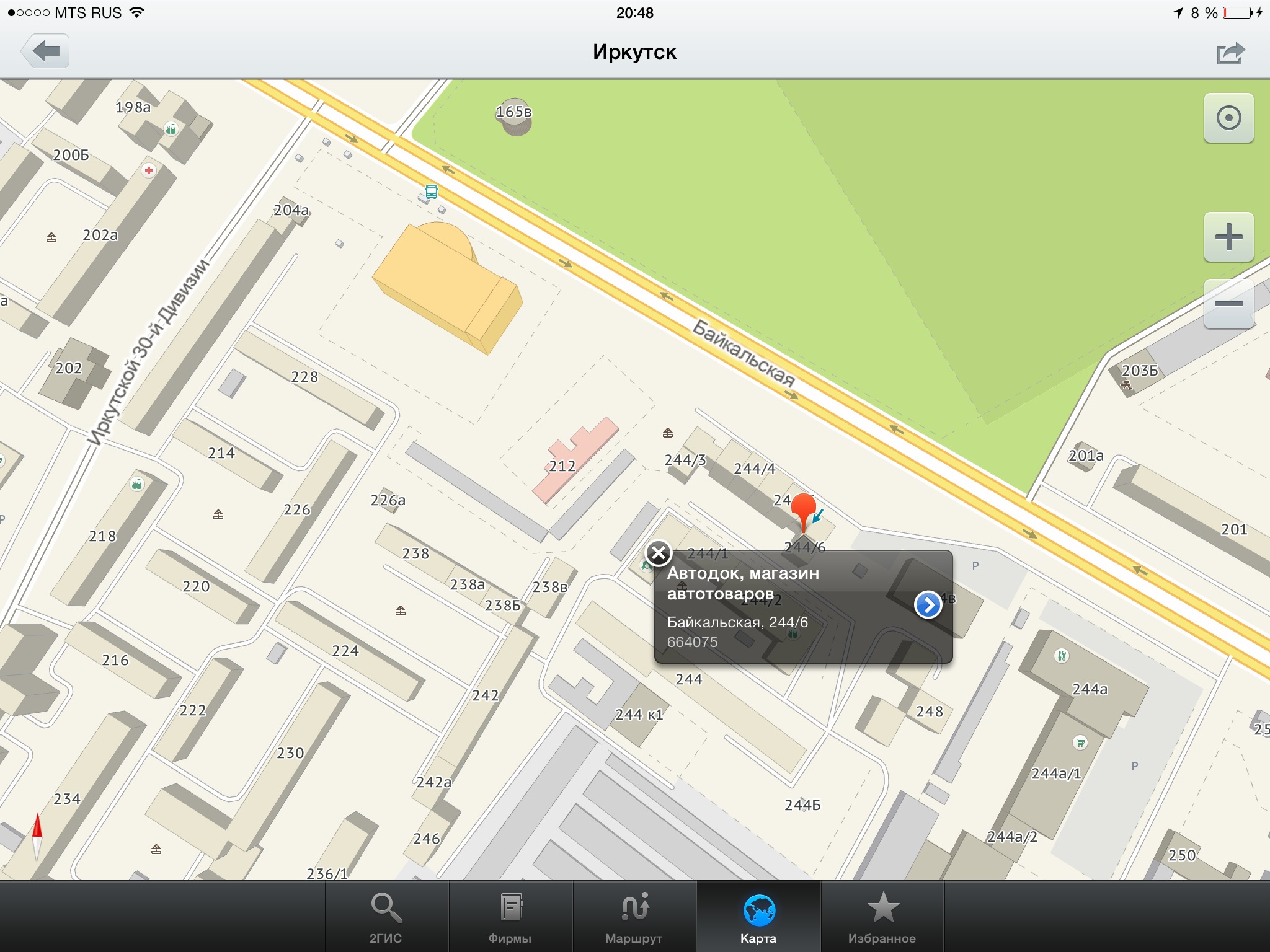Screen dimensions: 1270x952
Task: Open the share icon in header
Action: tap(1230, 53)
